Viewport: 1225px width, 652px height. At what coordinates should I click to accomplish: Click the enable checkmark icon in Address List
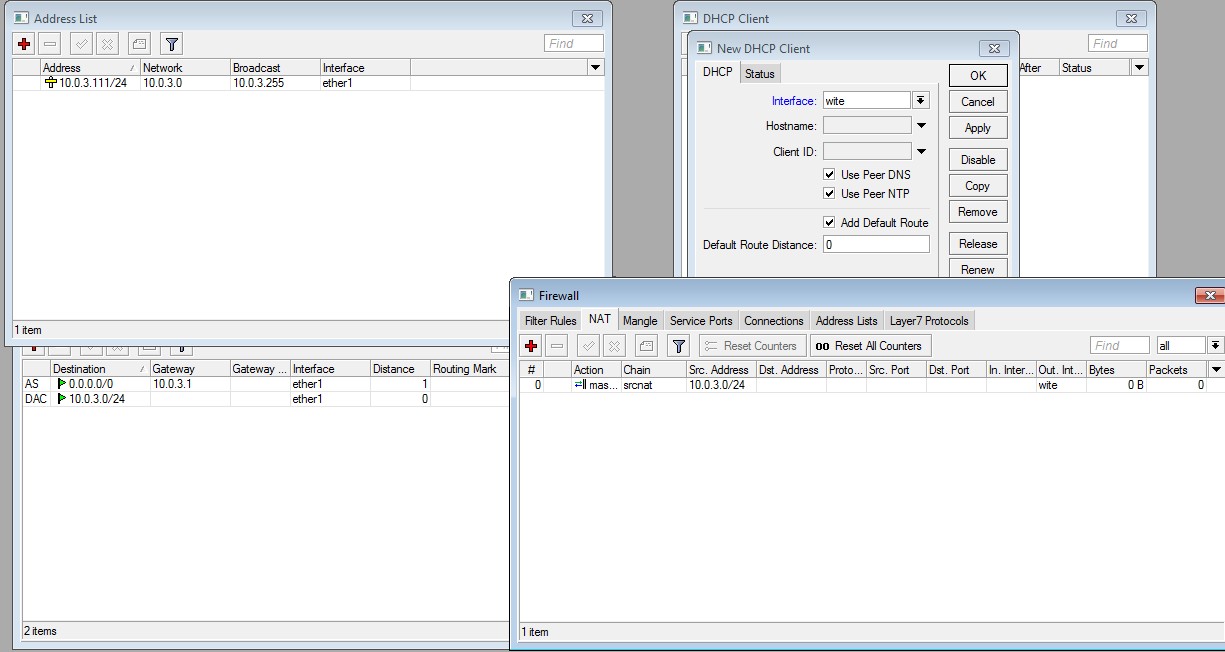(x=82, y=44)
